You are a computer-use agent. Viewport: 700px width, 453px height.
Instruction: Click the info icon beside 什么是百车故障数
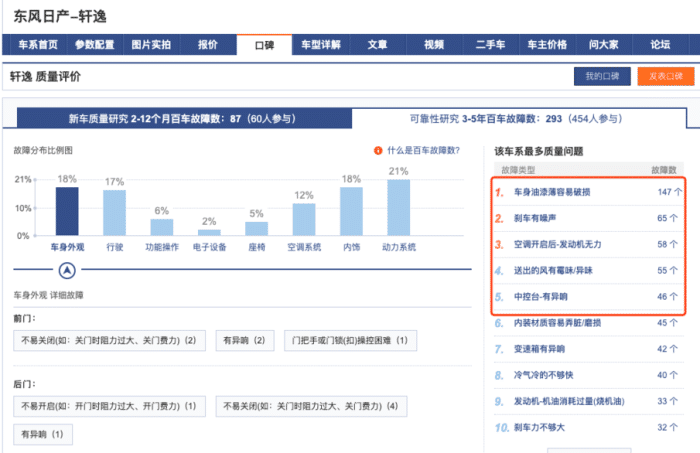378,151
